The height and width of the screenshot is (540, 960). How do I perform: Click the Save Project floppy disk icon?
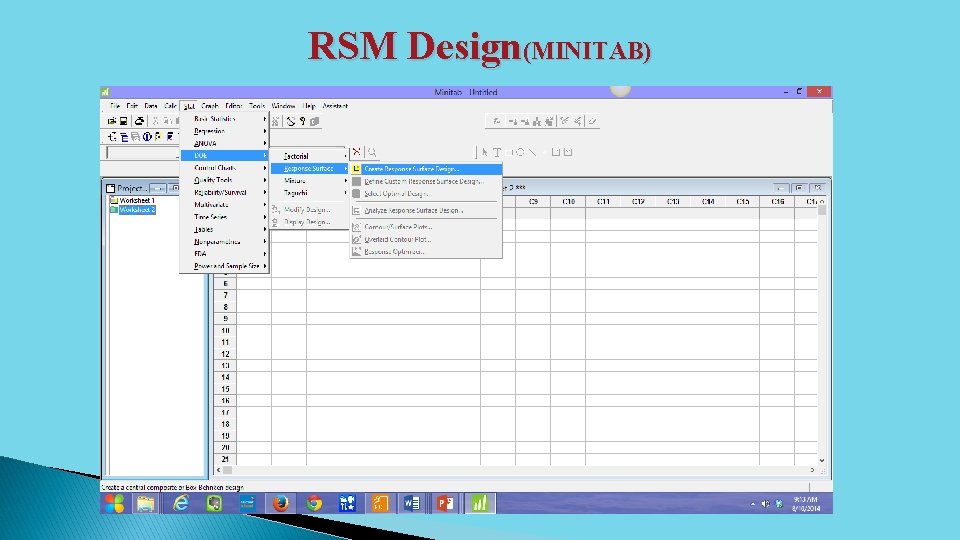click(x=123, y=121)
